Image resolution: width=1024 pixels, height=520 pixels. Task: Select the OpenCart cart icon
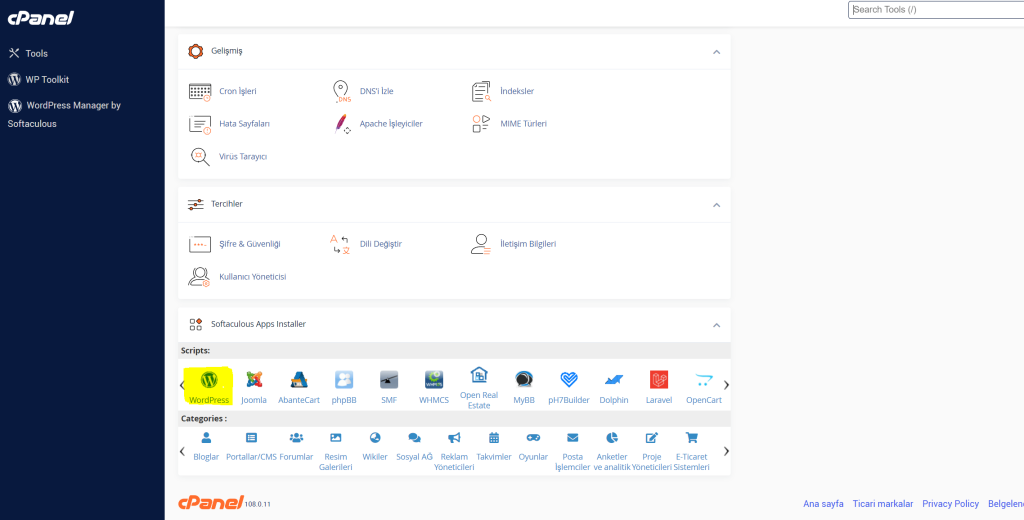pos(704,380)
